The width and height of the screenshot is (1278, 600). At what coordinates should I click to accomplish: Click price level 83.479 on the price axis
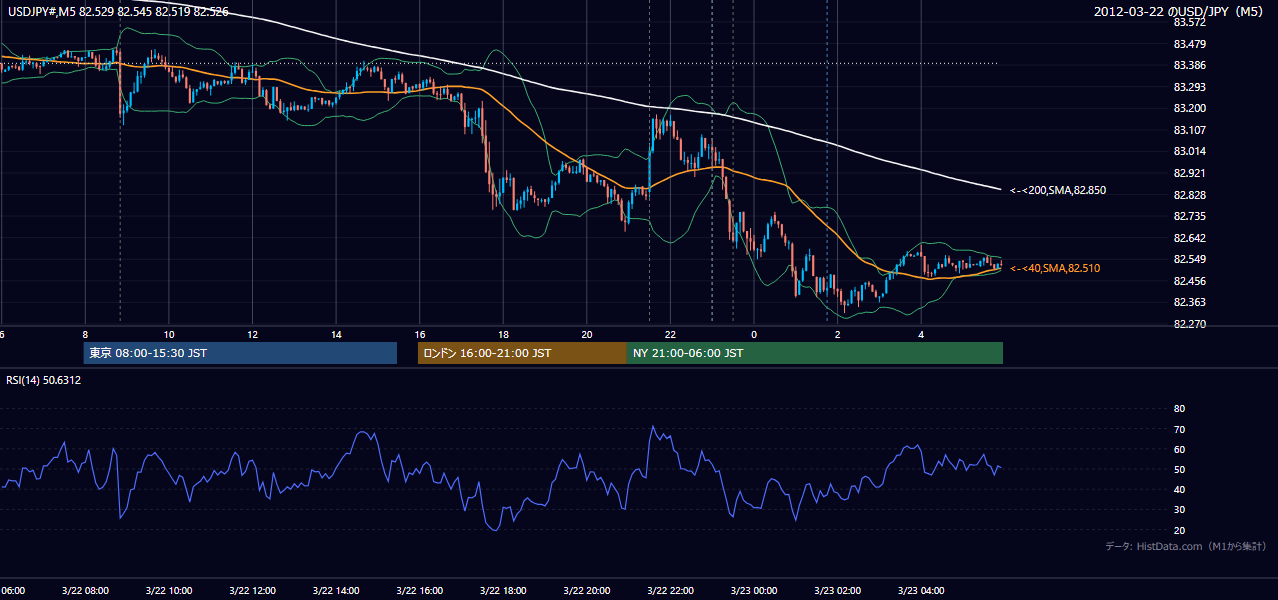coord(1189,44)
